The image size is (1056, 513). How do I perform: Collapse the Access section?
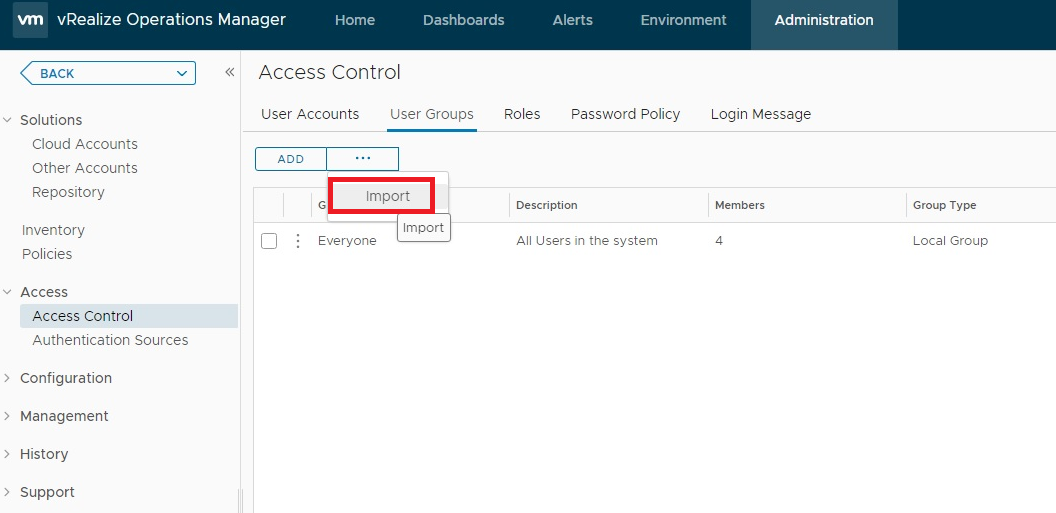click(x=7, y=292)
